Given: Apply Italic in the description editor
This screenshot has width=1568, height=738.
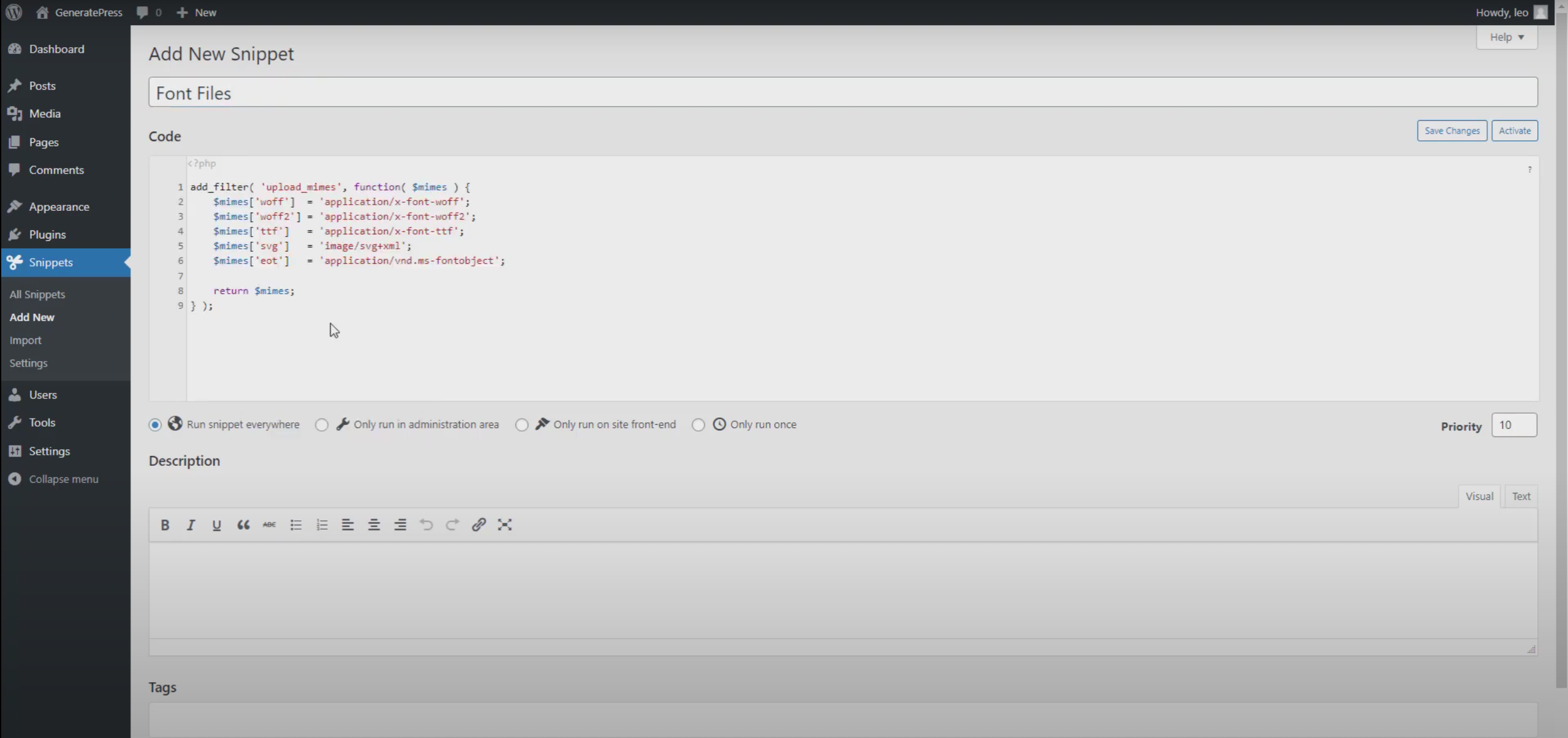Looking at the screenshot, I should pyautogui.click(x=191, y=525).
